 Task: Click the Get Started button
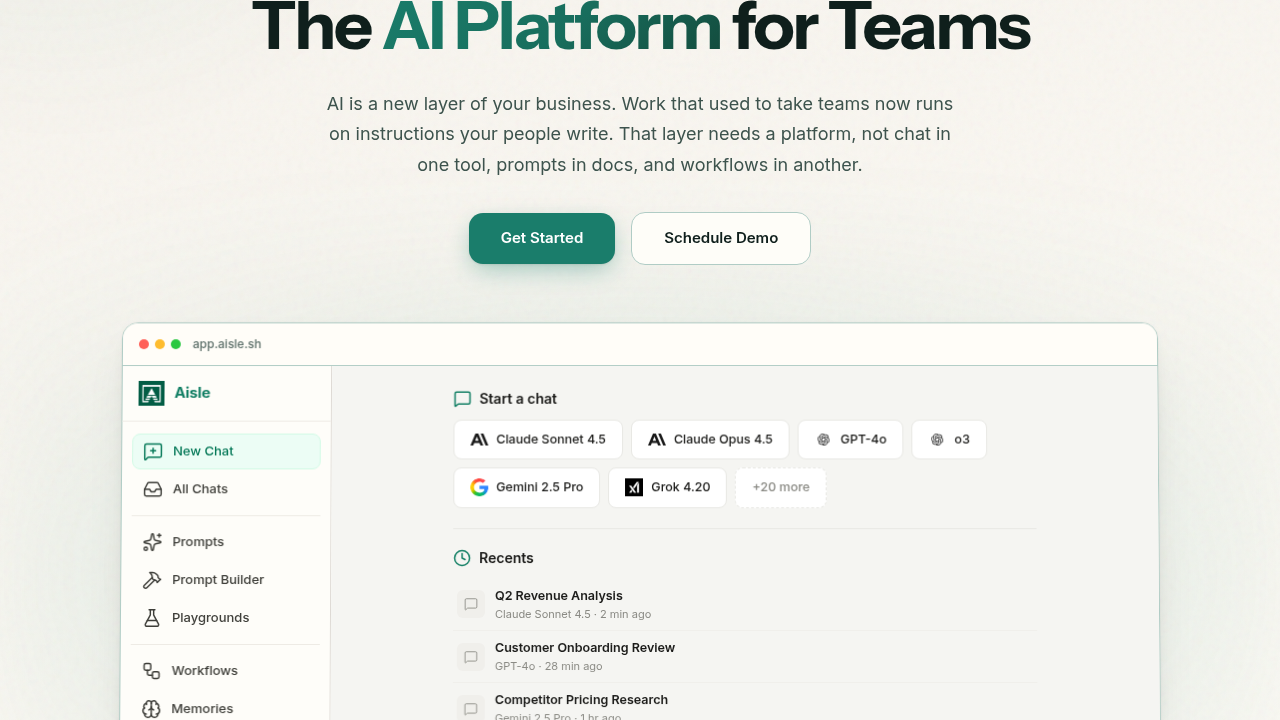(x=542, y=238)
